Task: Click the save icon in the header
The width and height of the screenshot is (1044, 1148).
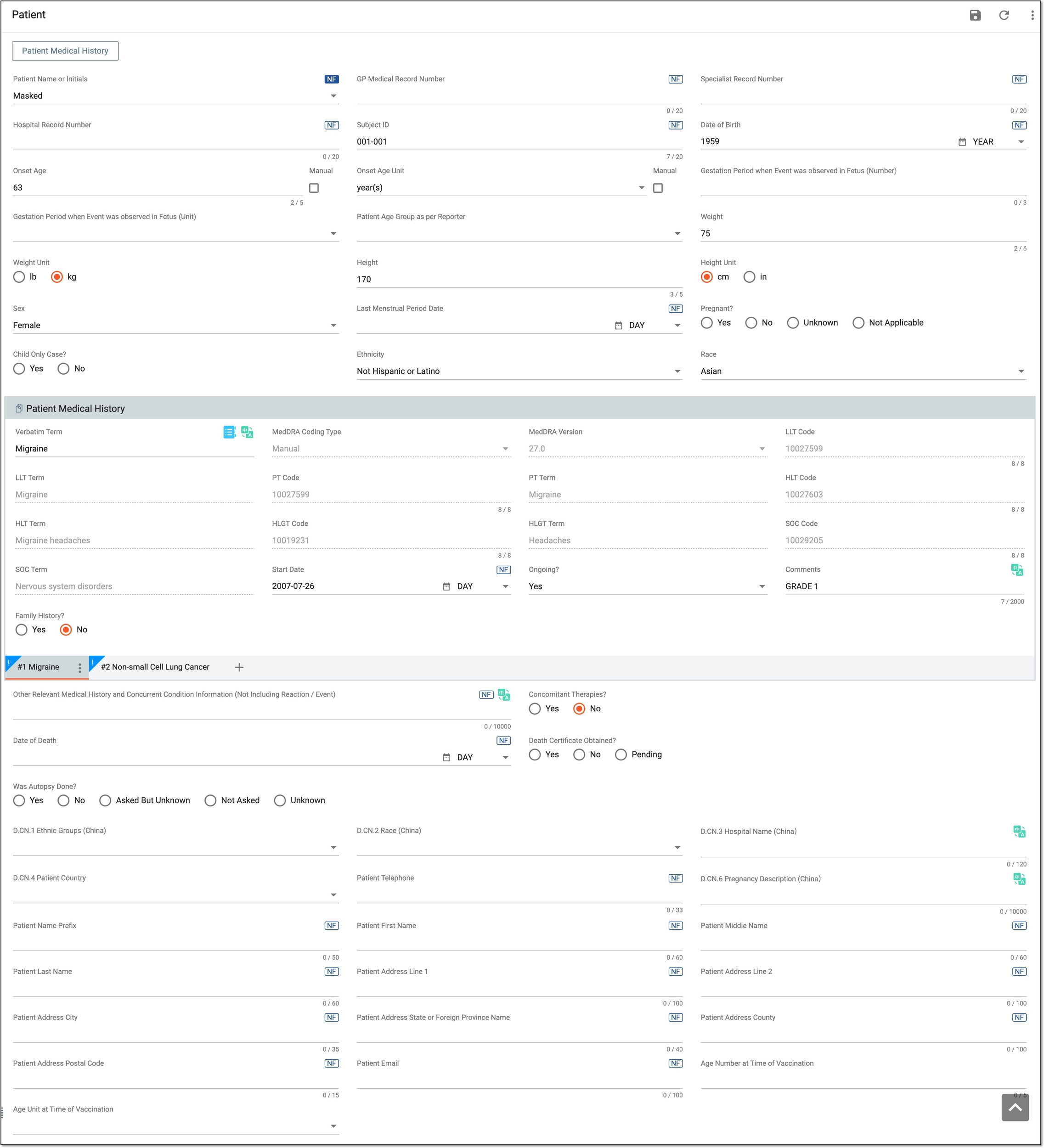Action: click(x=975, y=15)
